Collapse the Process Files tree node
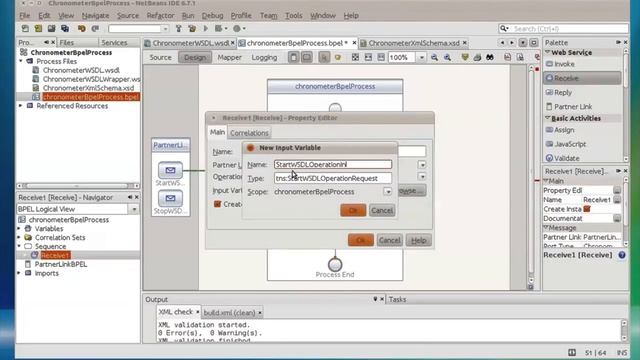Image resolution: width=640 pixels, height=360 pixels. (x=21, y=61)
